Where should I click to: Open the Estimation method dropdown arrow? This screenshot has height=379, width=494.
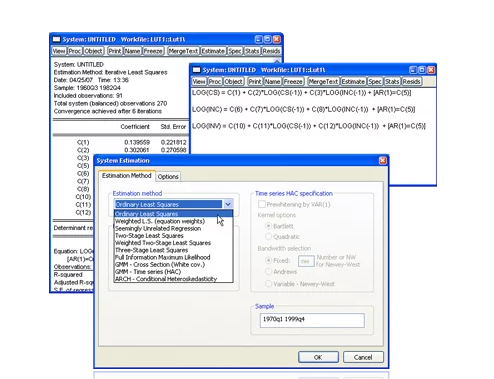click(228, 204)
